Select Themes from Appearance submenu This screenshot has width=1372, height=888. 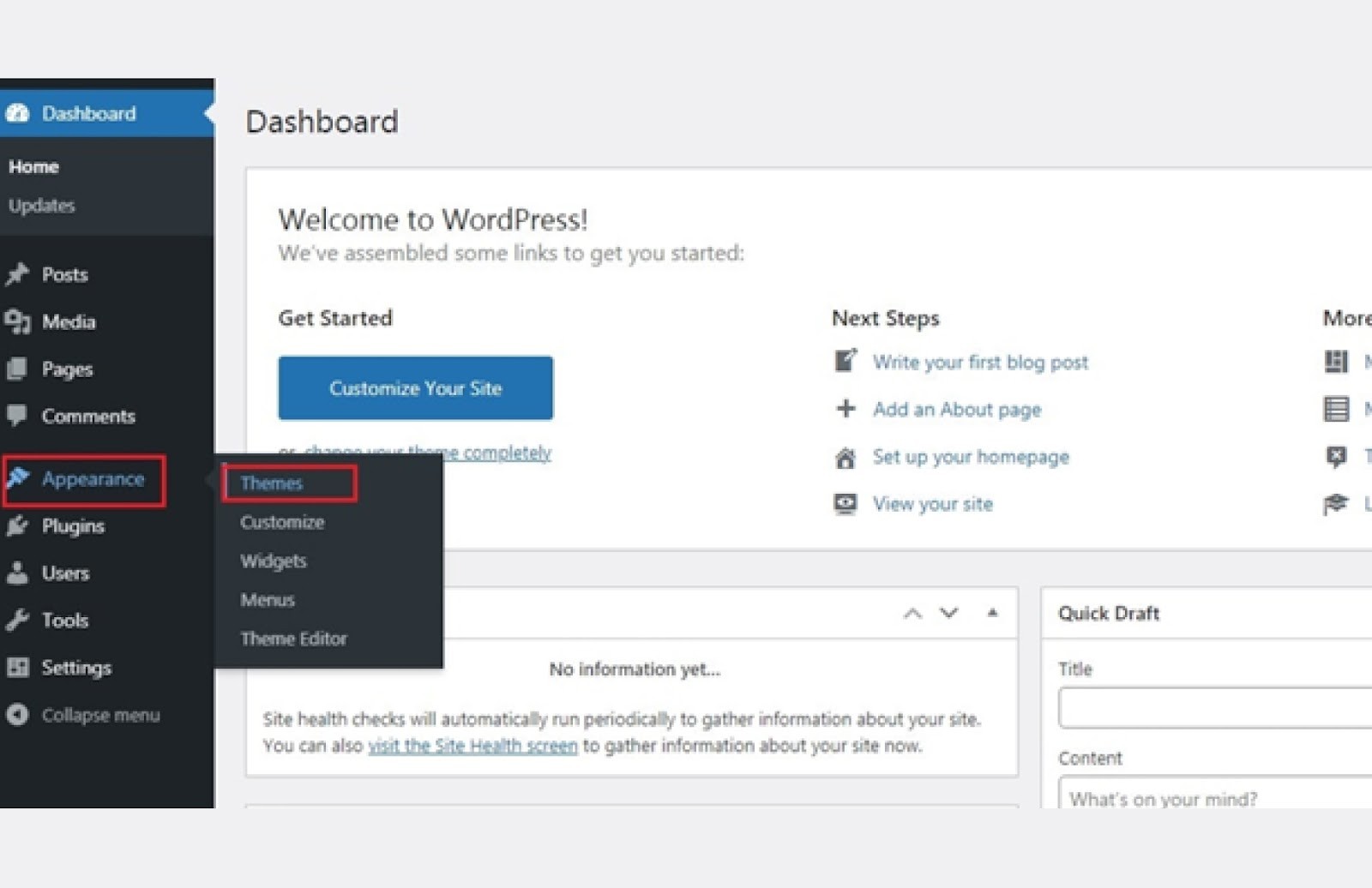pyautogui.click(x=272, y=483)
